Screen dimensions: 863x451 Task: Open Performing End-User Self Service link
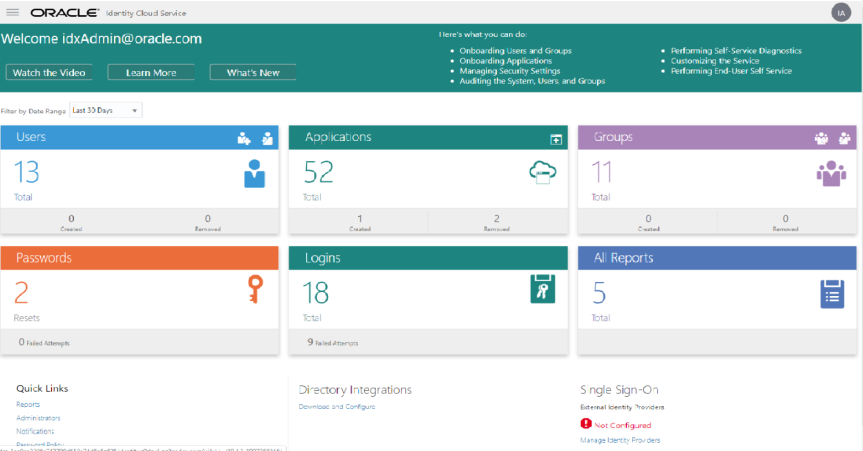pos(731,70)
